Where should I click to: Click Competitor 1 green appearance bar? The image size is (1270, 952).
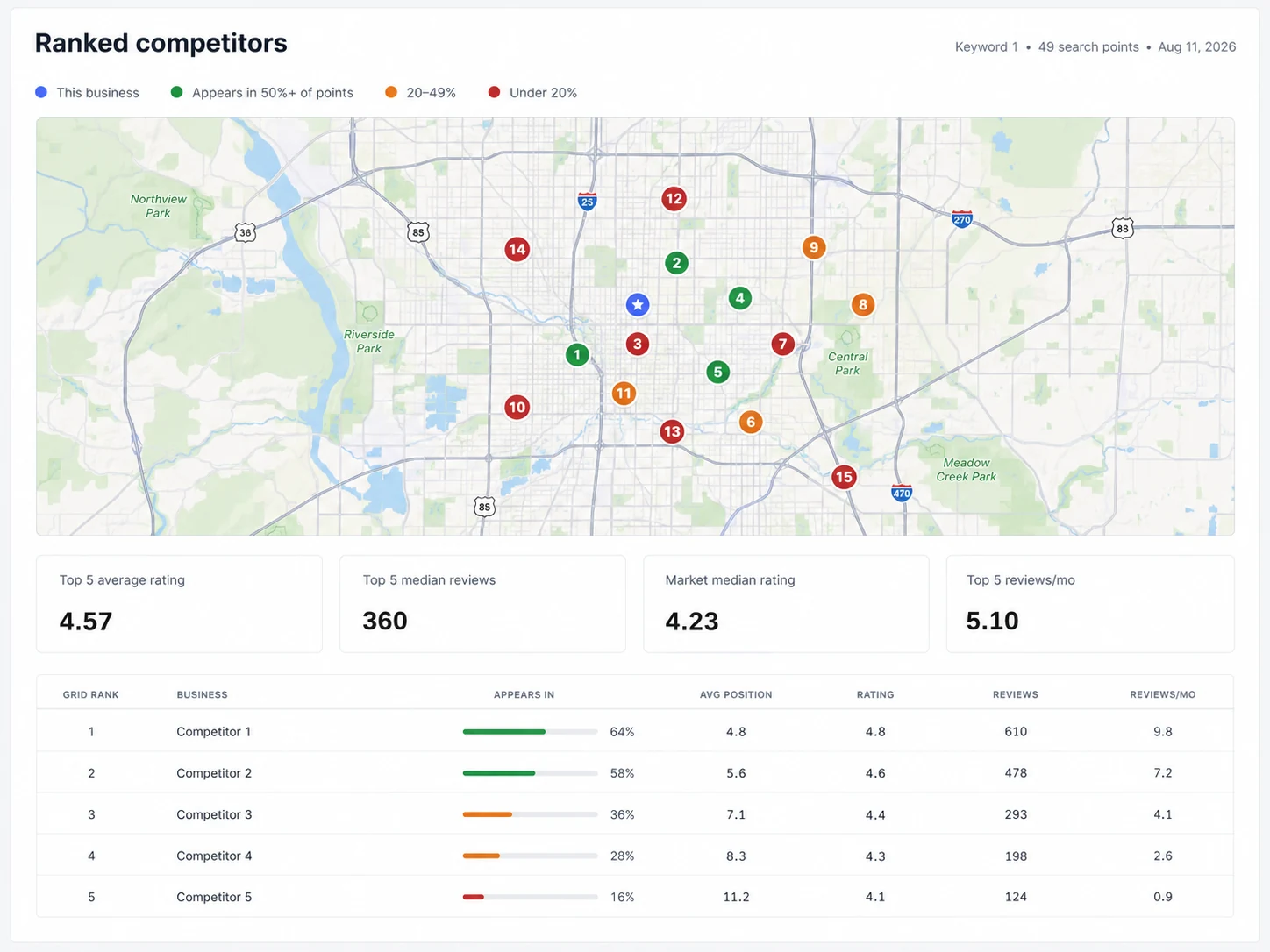tap(504, 731)
